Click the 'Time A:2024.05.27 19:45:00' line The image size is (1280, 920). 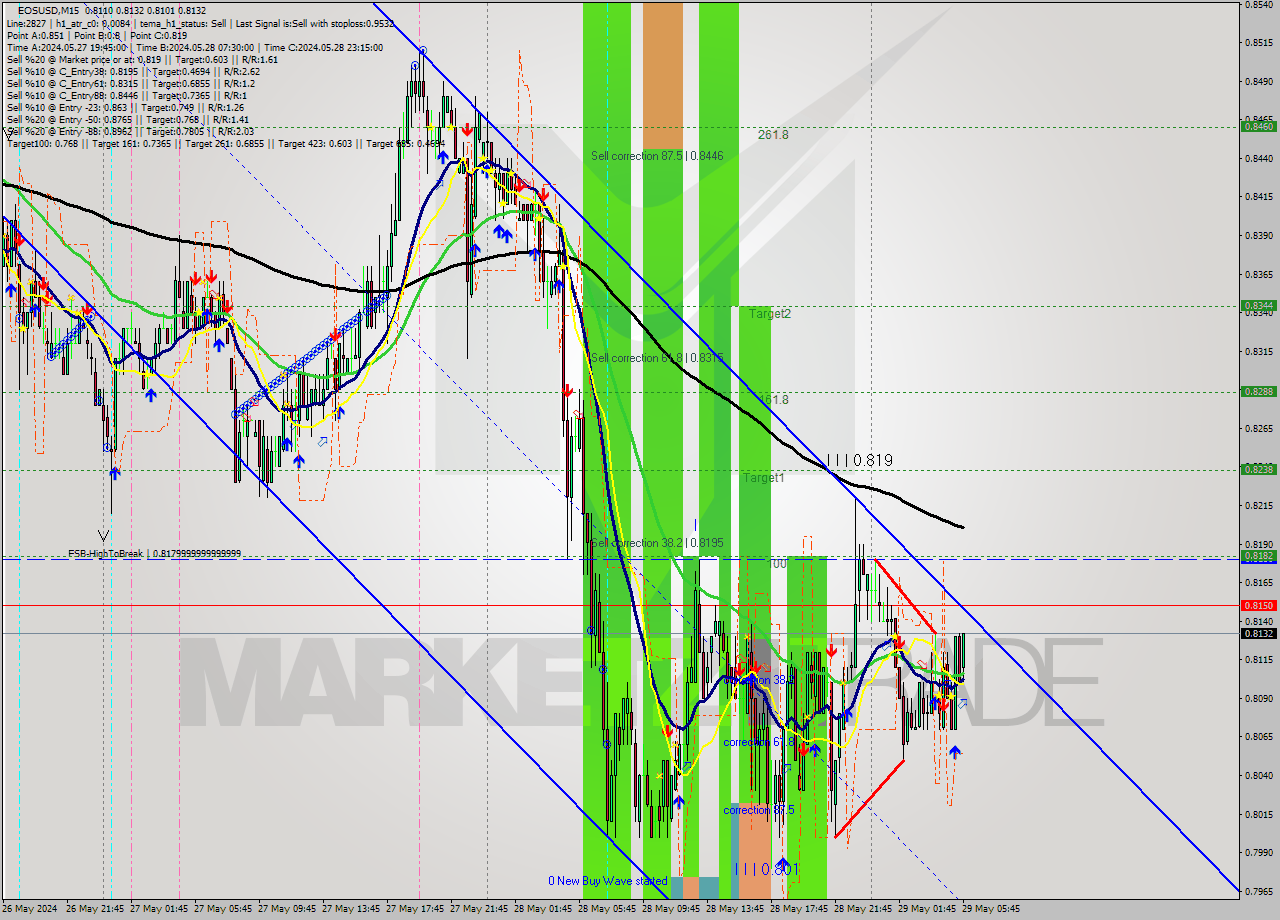click(194, 47)
